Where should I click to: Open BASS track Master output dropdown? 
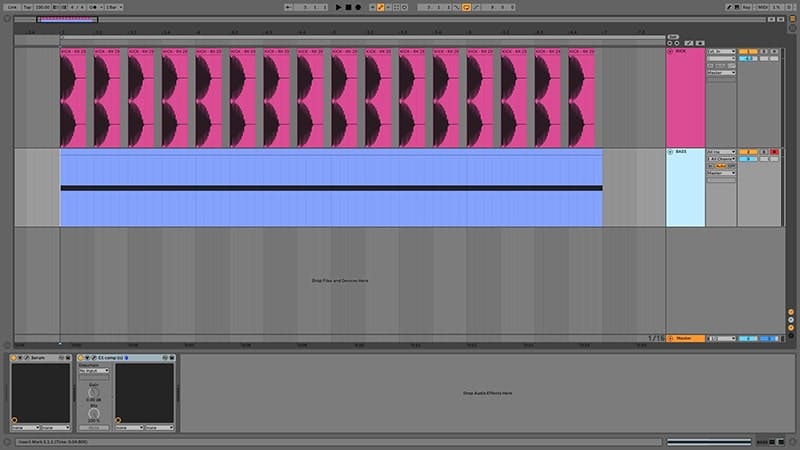click(x=721, y=173)
